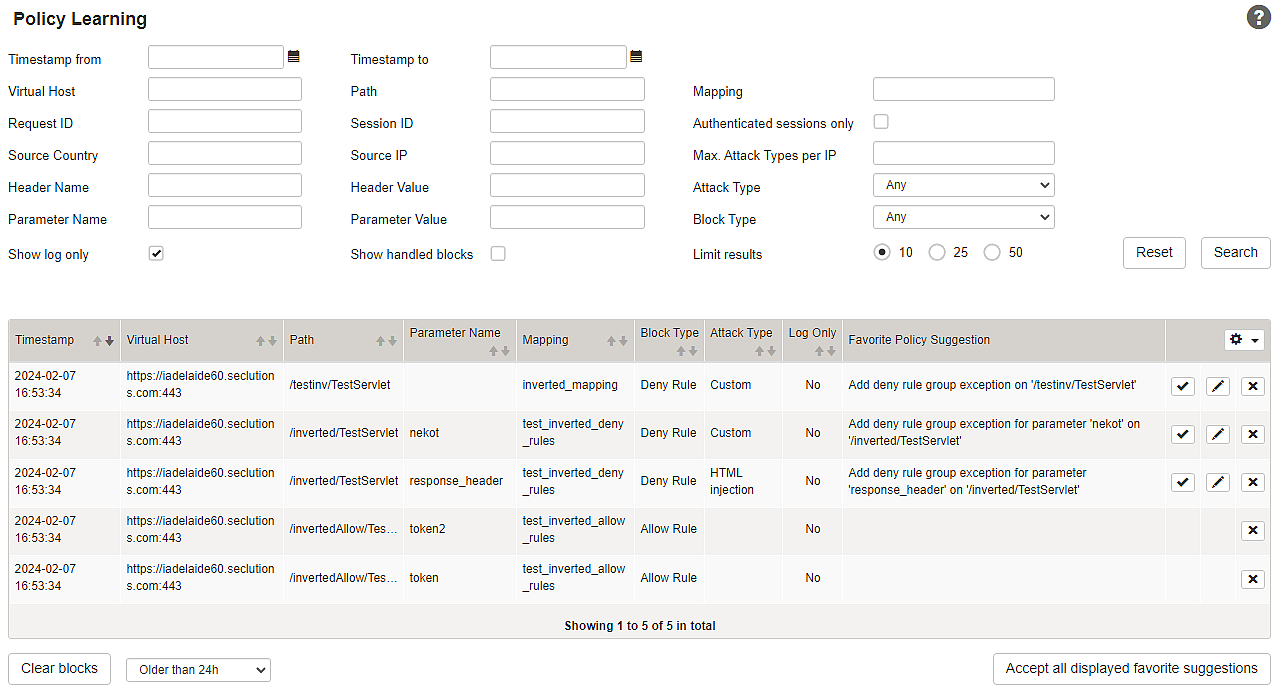Edit suggestion for /testinv/TestServlet row
This screenshot has width=1279, height=695.
tap(1218, 386)
